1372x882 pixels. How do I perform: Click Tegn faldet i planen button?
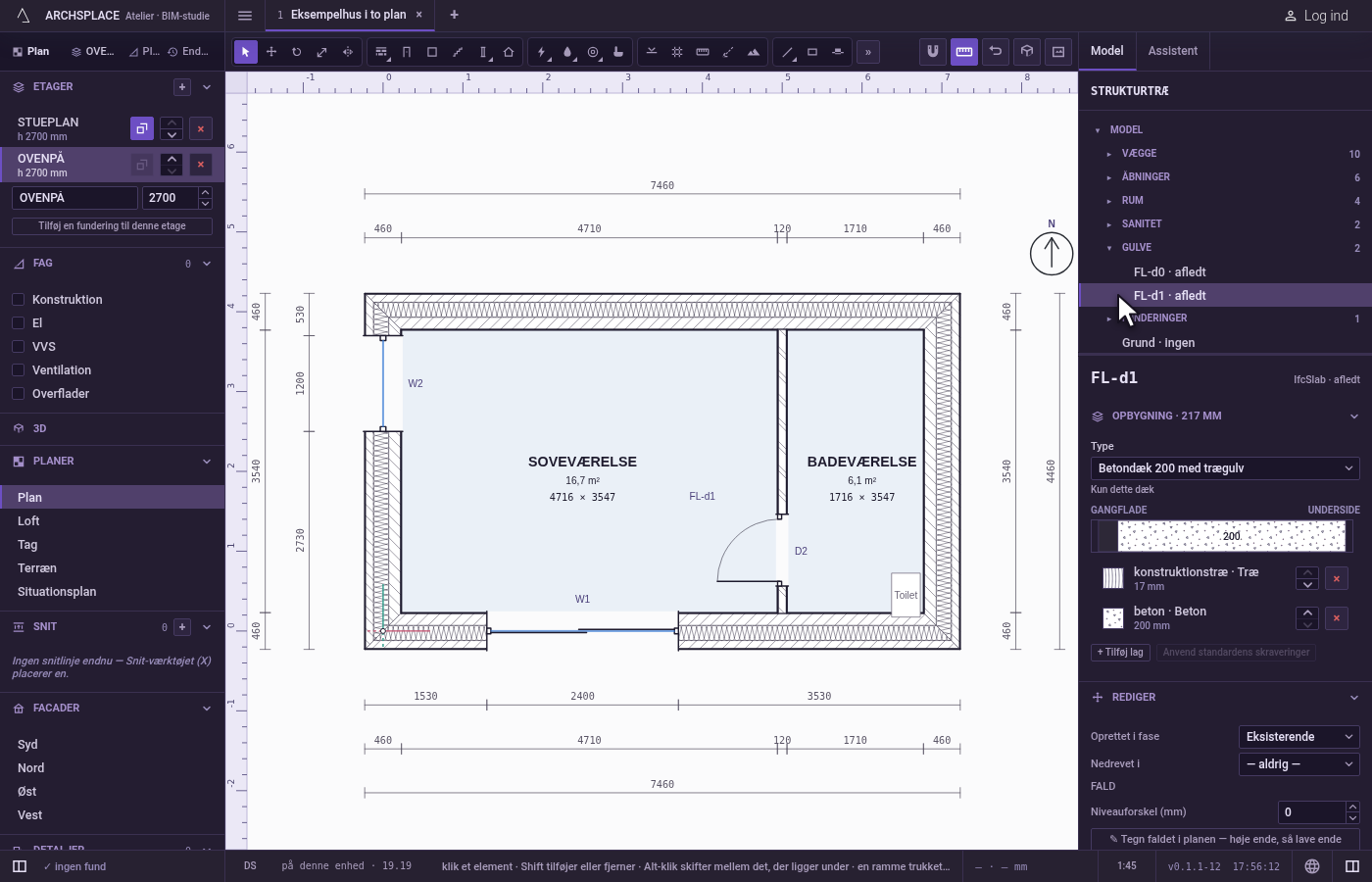coord(1225,839)
